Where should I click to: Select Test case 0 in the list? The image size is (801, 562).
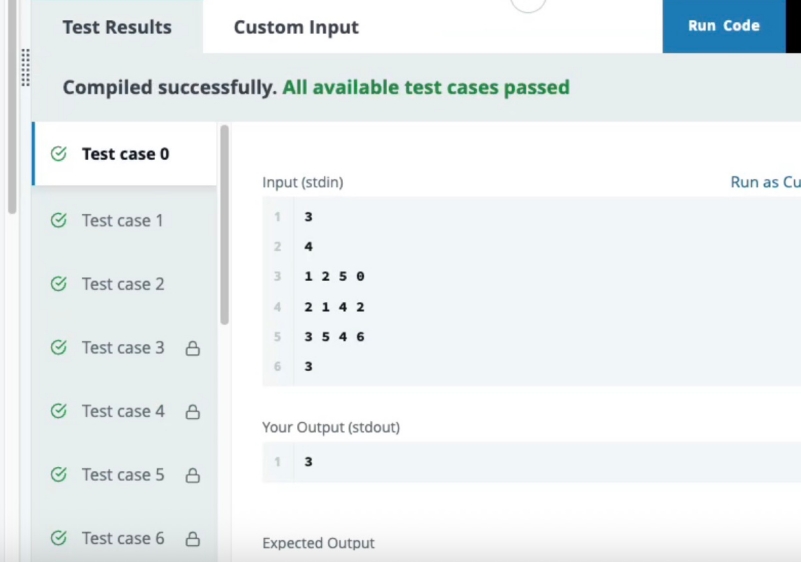pyautogui.click(x=125, y=153)
